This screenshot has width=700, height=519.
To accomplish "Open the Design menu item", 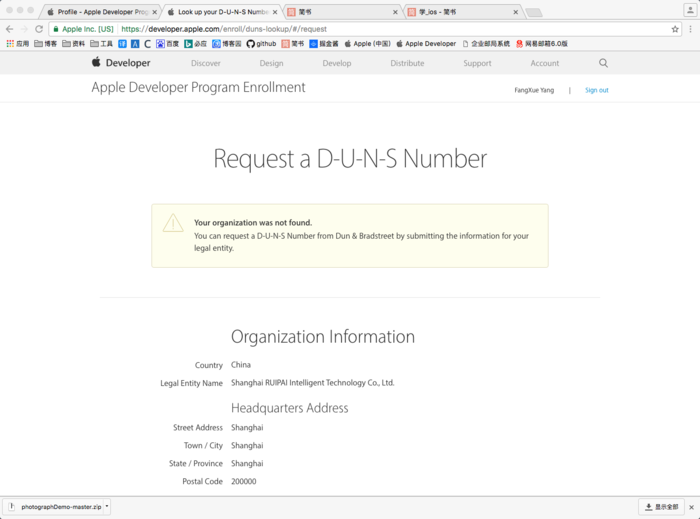I will 271,63.
